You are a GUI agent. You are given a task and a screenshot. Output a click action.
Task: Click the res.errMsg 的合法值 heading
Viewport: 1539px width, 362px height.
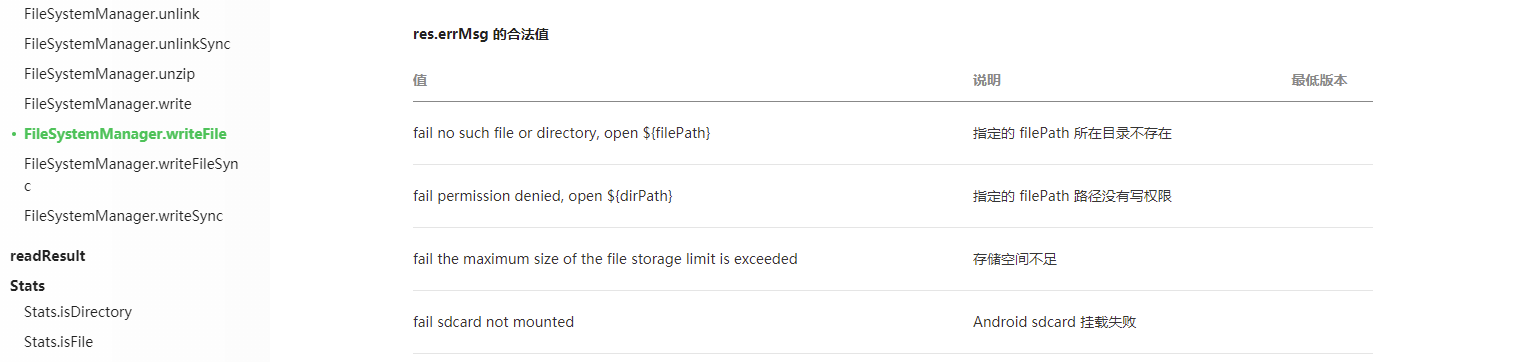click(x=481, y=35)
